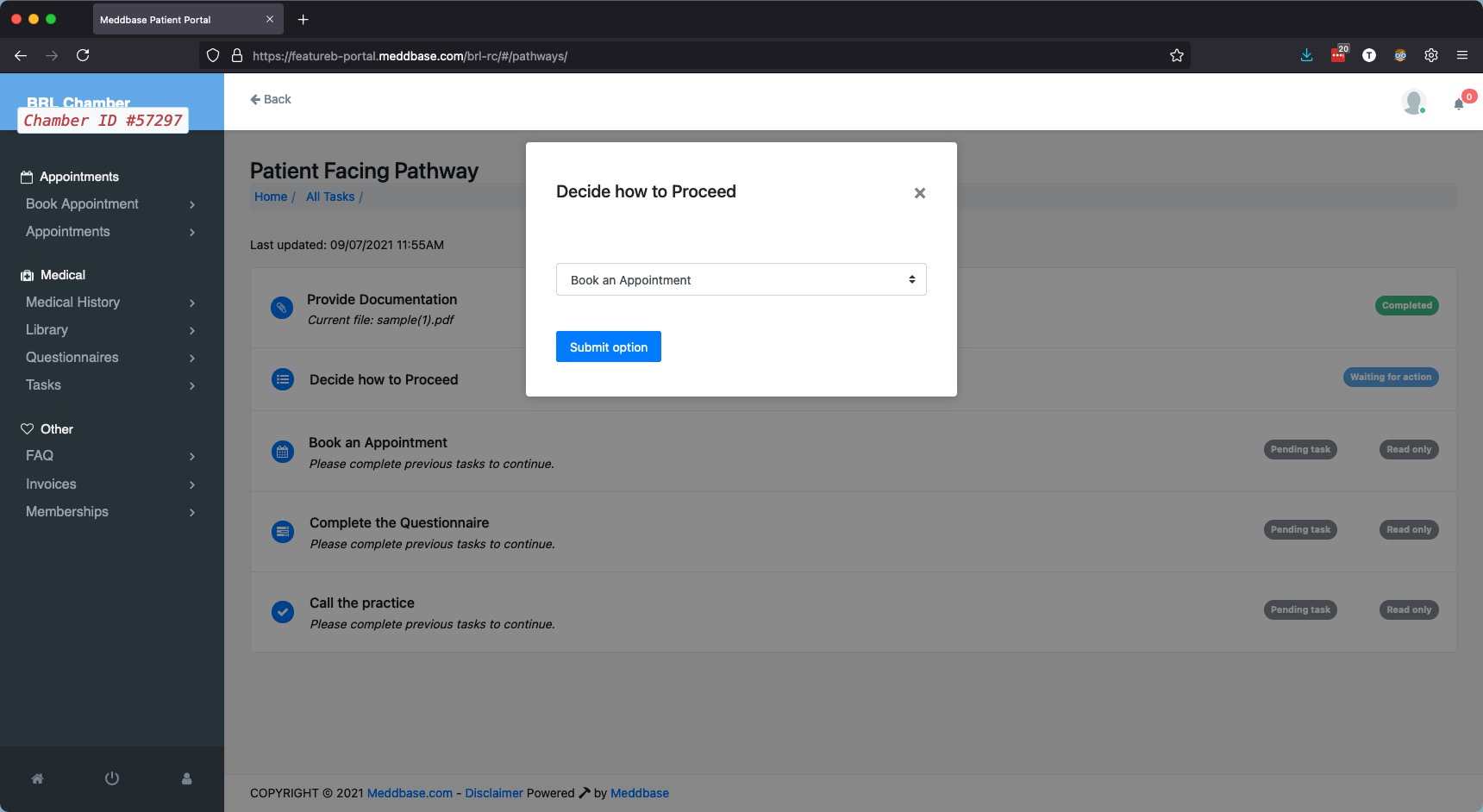Expand the Questionnaires sidebar item
This screenshot has height=812, width=1483.
point(110,357)
